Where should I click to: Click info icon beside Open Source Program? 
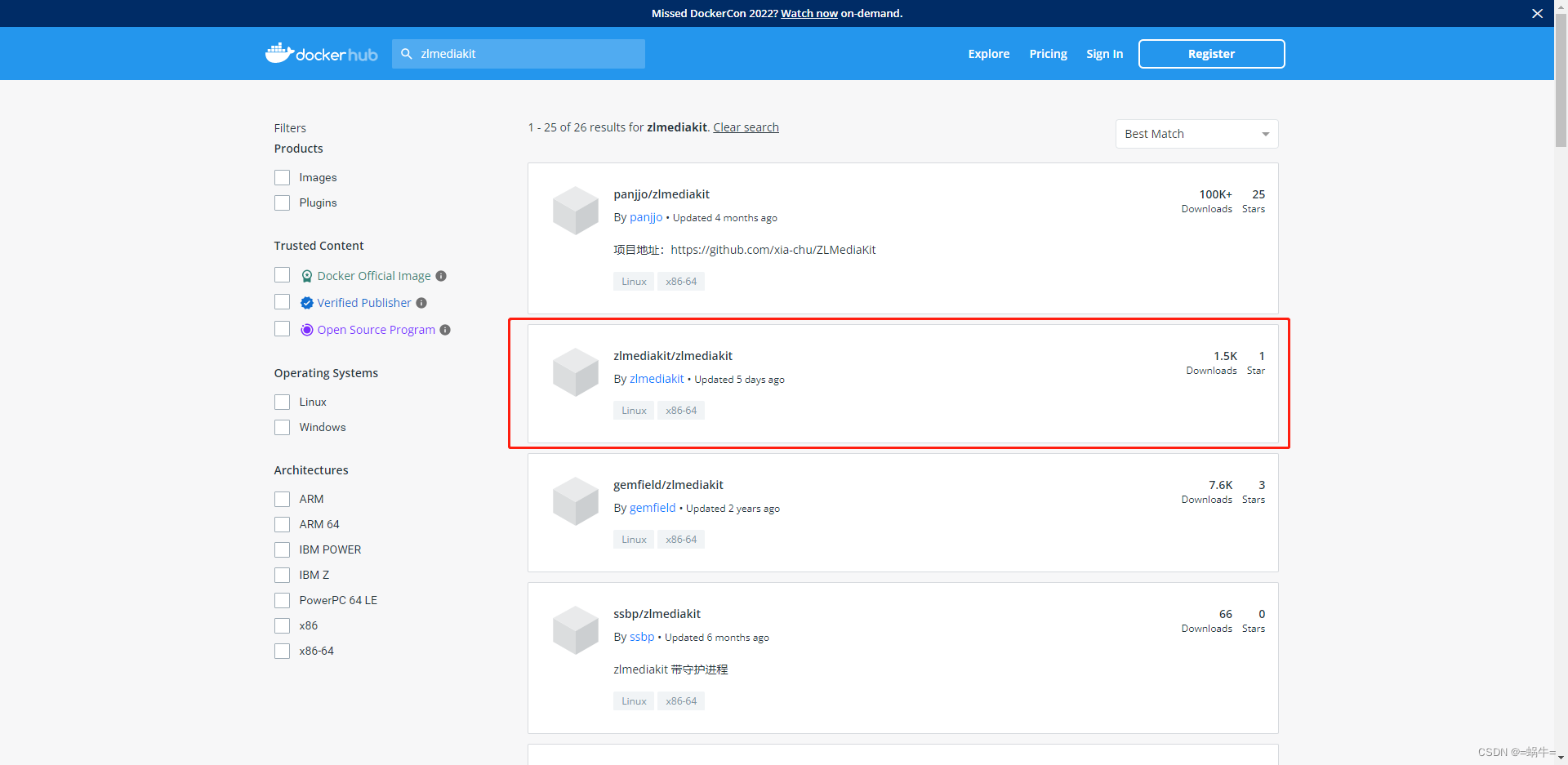[x=445, y=330]
